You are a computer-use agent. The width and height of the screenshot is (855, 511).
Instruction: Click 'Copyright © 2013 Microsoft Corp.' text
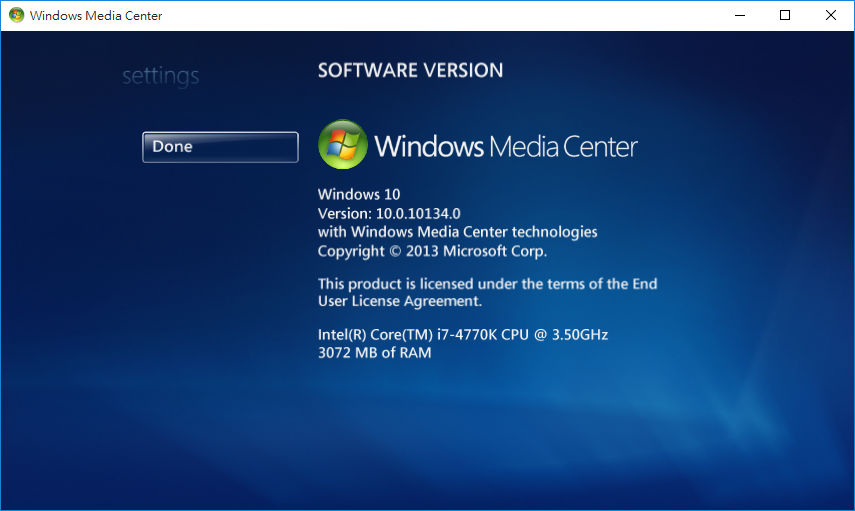click(432, 251)
